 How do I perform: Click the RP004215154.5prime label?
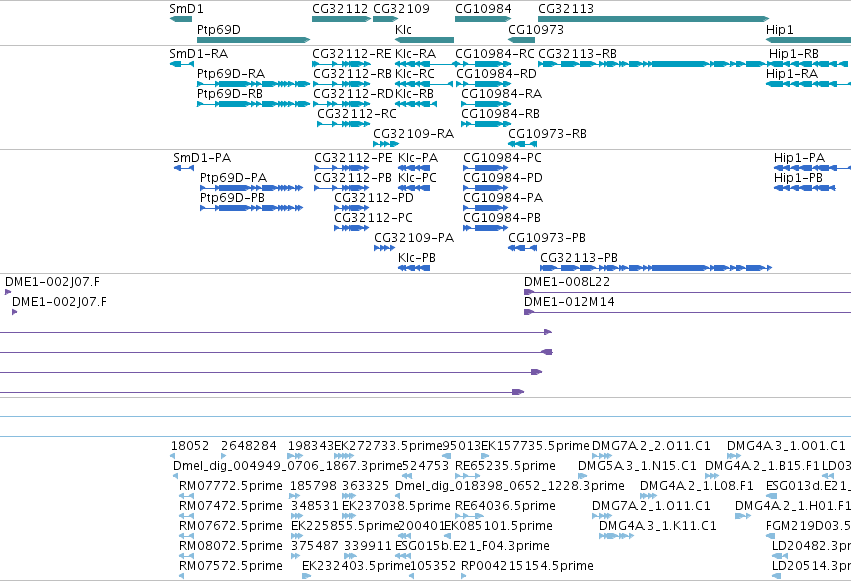(527, 566)
